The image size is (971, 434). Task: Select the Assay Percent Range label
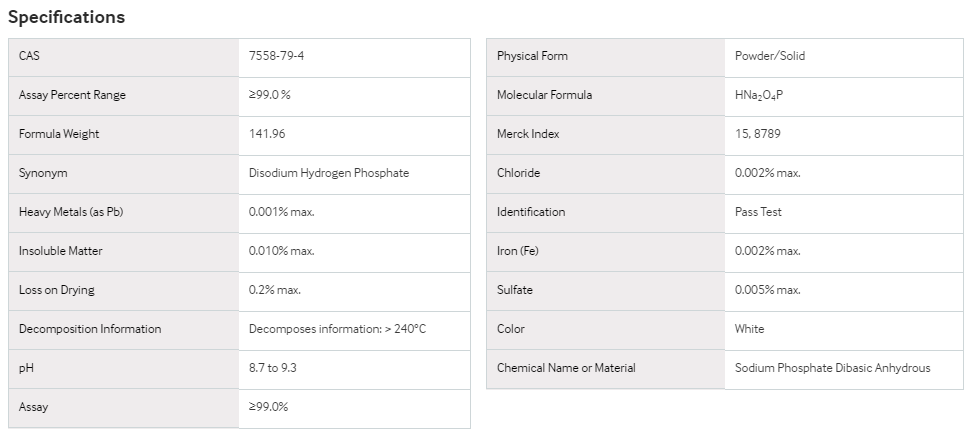(x=72, y=95)
